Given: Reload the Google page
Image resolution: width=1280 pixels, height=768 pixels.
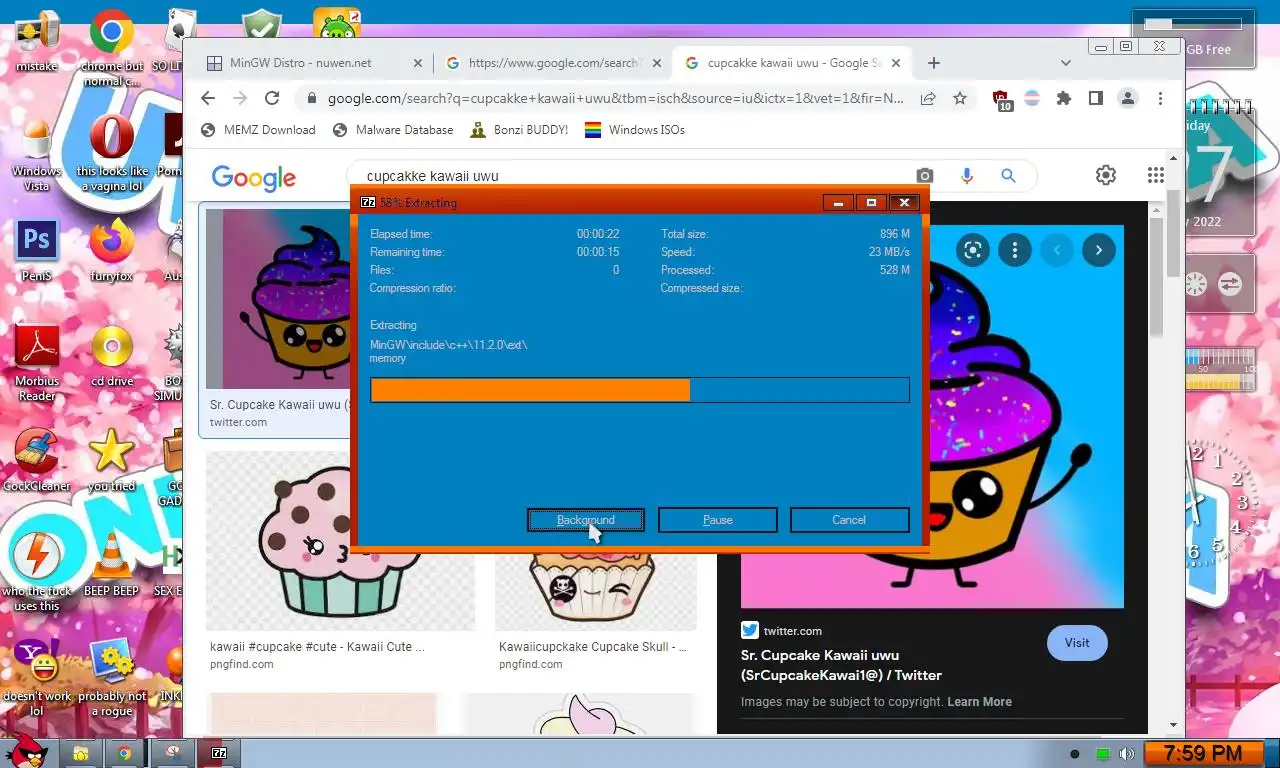Looking at the screenshot, I should (x=272, y=98).
